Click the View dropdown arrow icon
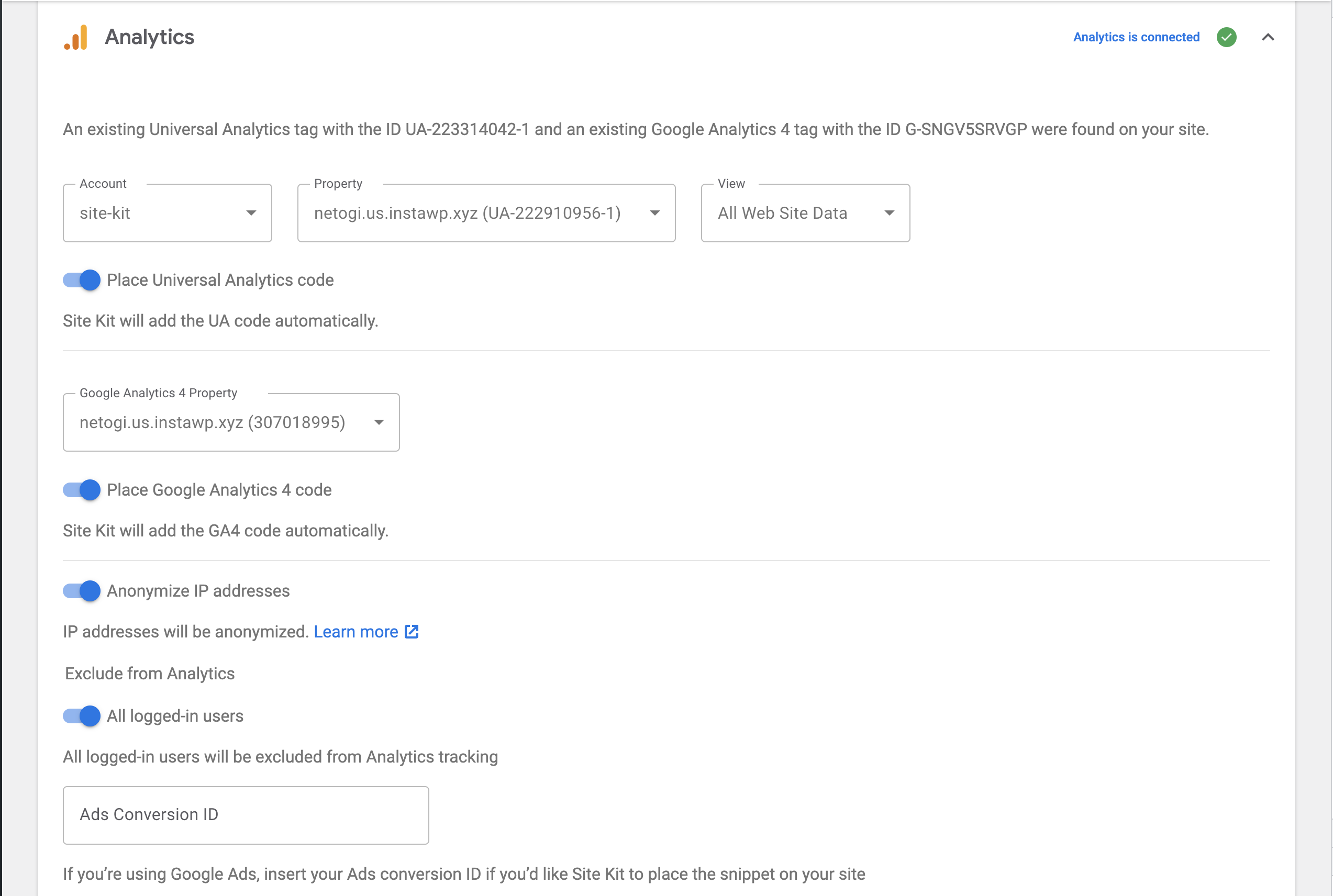 click(x=889, y=213)
